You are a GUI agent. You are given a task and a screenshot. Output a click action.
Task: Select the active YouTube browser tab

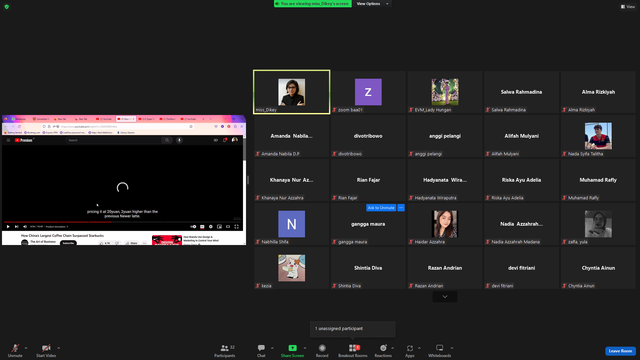[126, 119]
